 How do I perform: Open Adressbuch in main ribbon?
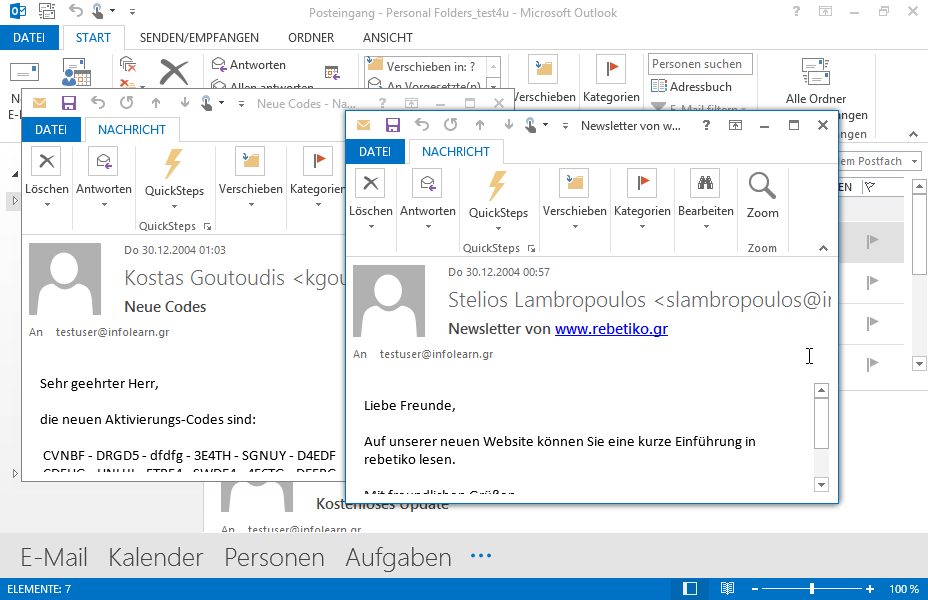pos(691,86)
